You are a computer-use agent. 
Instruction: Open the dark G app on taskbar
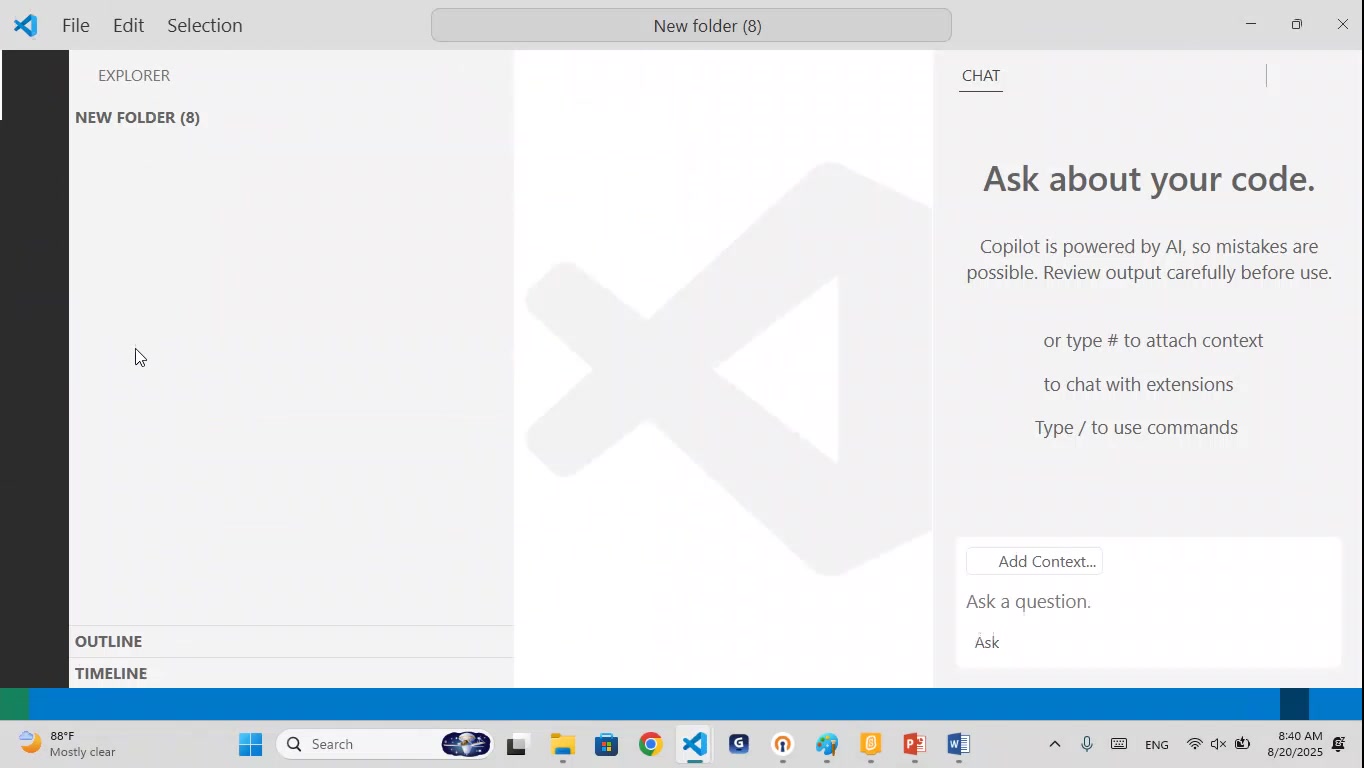coord(739,744)
